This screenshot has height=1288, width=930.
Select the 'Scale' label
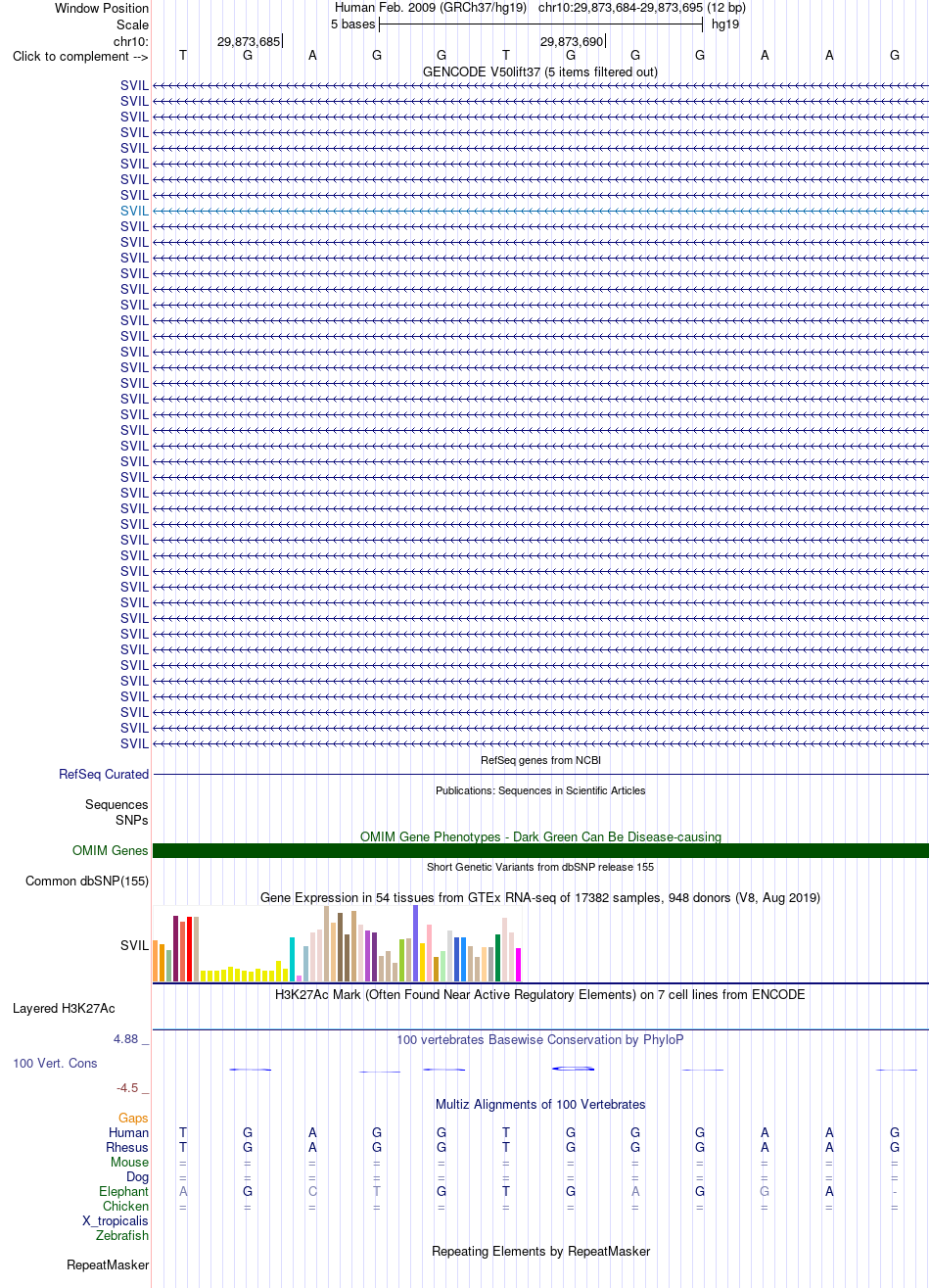click(x=132, y=24)
